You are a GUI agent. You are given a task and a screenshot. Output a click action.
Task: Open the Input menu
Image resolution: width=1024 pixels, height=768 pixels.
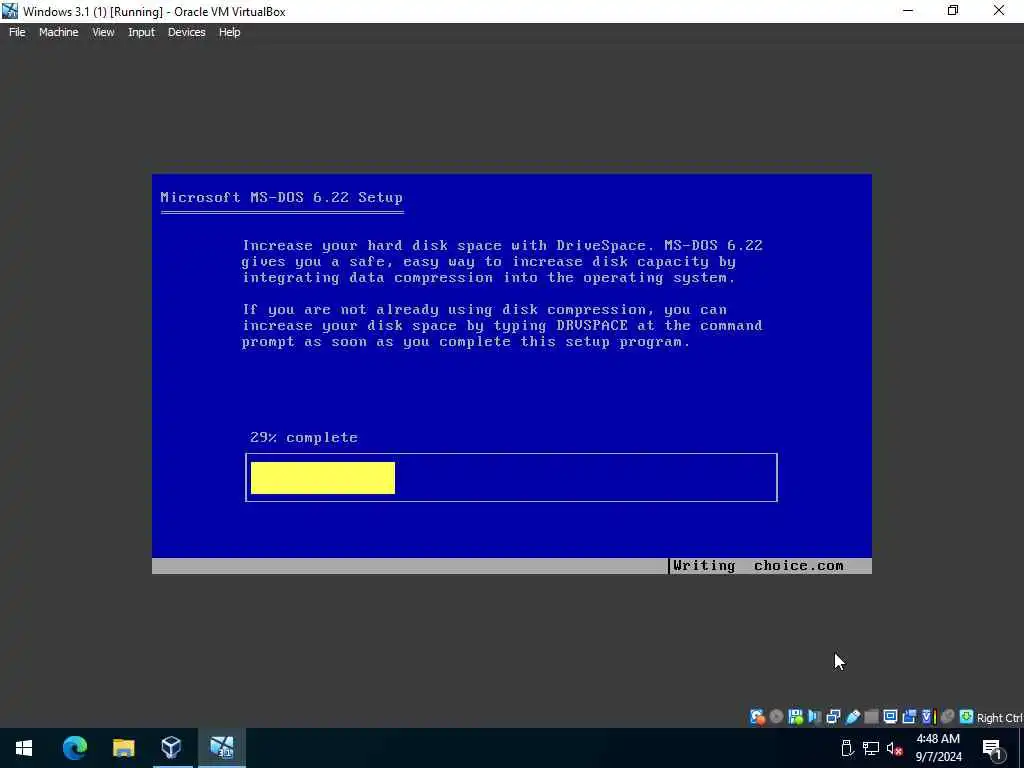[141, 32]
